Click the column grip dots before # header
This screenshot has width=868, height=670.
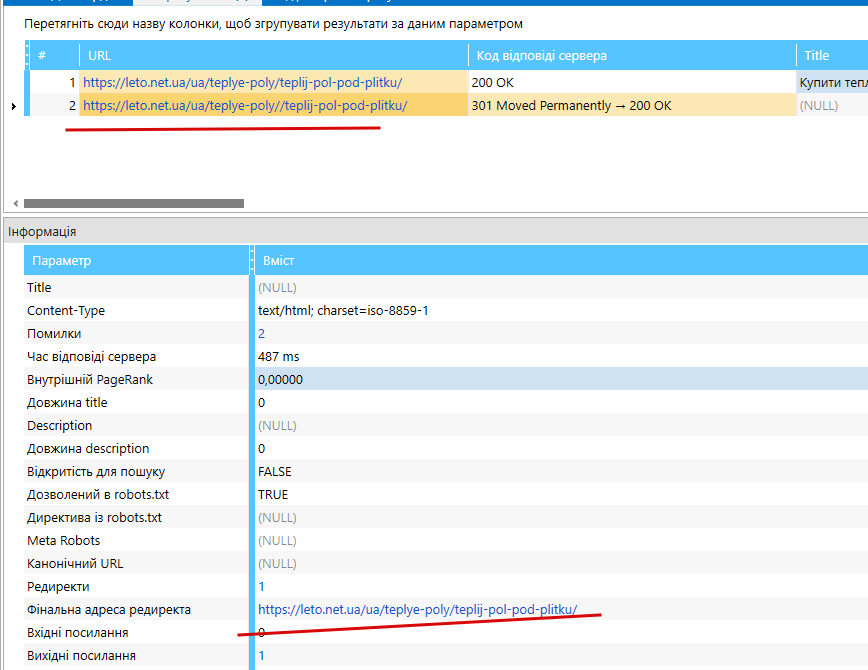tap(27, 55)
